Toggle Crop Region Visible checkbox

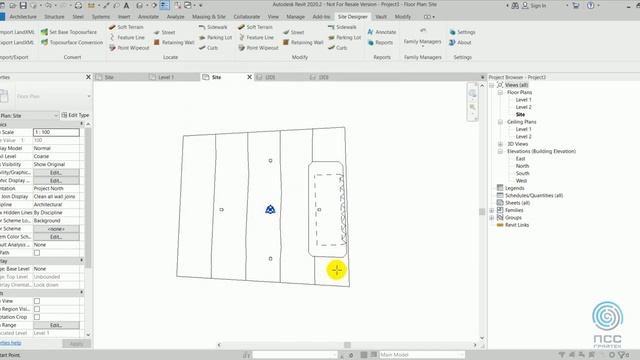[x=37, y=309]
